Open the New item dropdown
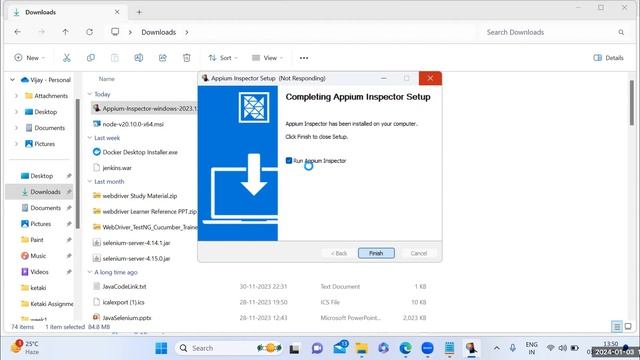The height and width of the screenshot is (360, 640). (x=29, y=58)
